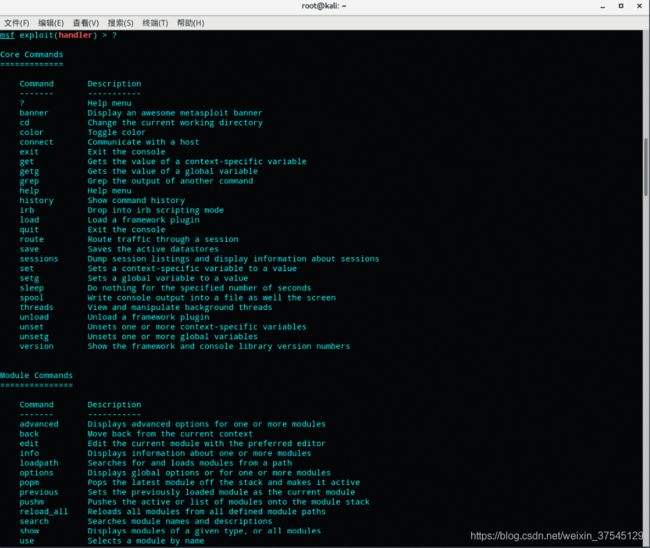Viewport: 650px width, 548px height.
Task: Click the 'pushm' module command
Action: point(32,502)
